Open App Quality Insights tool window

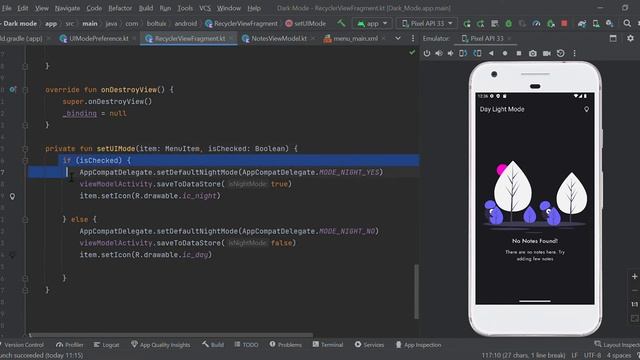pos(160,345)
